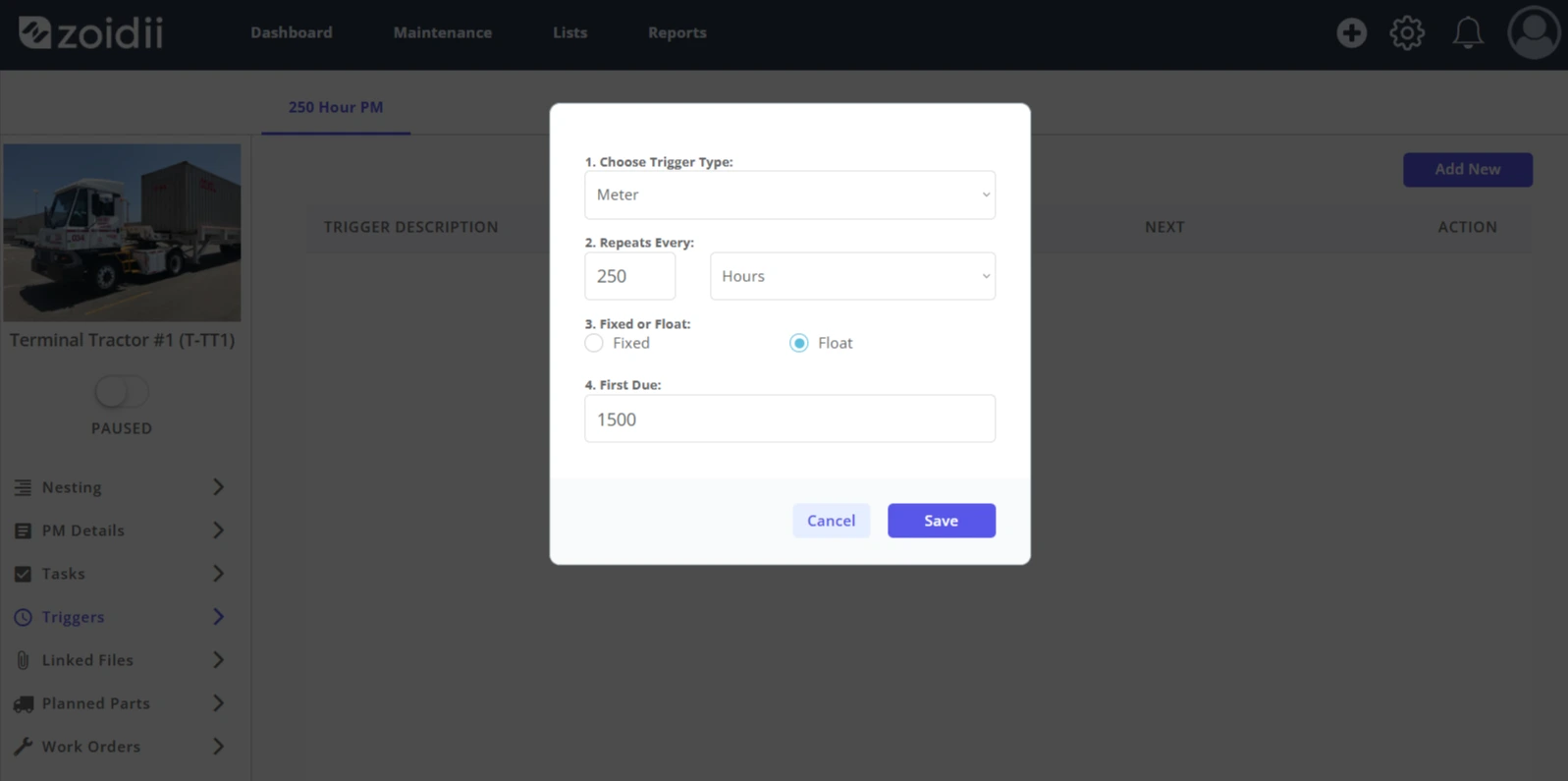
Task: Expand Nesting chevron arrow
Action: click(x=218, y=487)
